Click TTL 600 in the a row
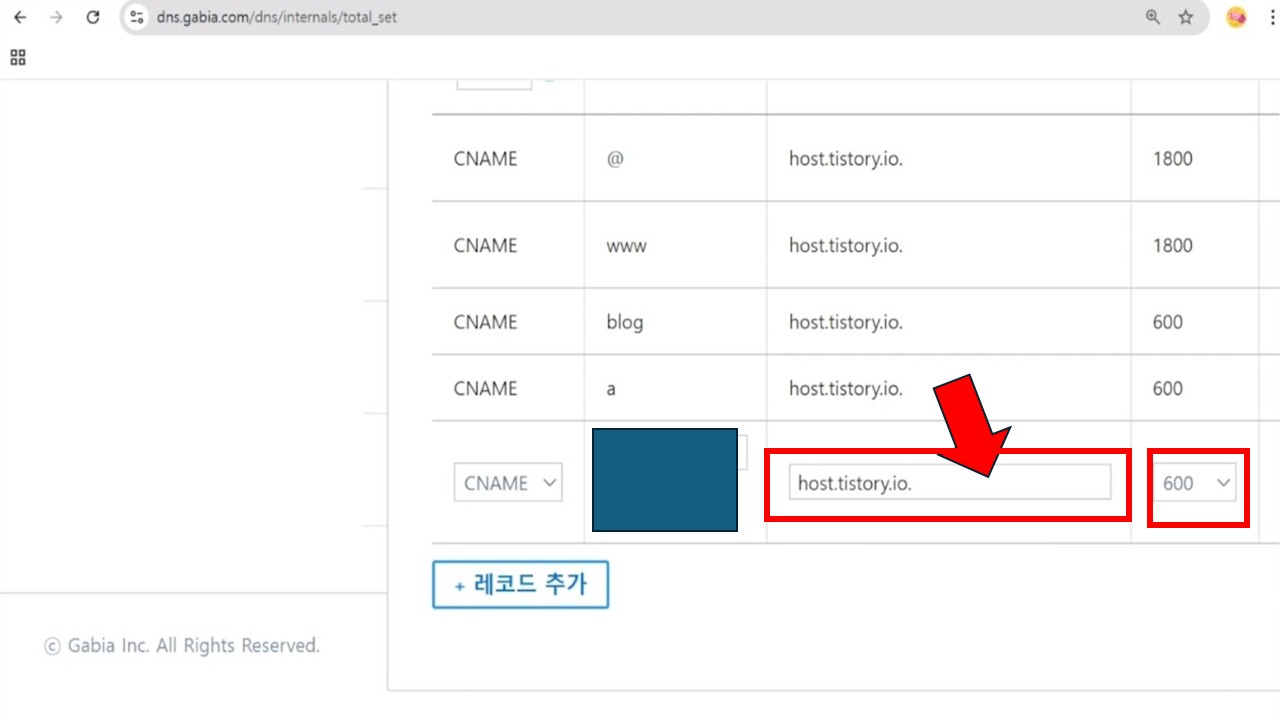 (x=1168, y=388)
